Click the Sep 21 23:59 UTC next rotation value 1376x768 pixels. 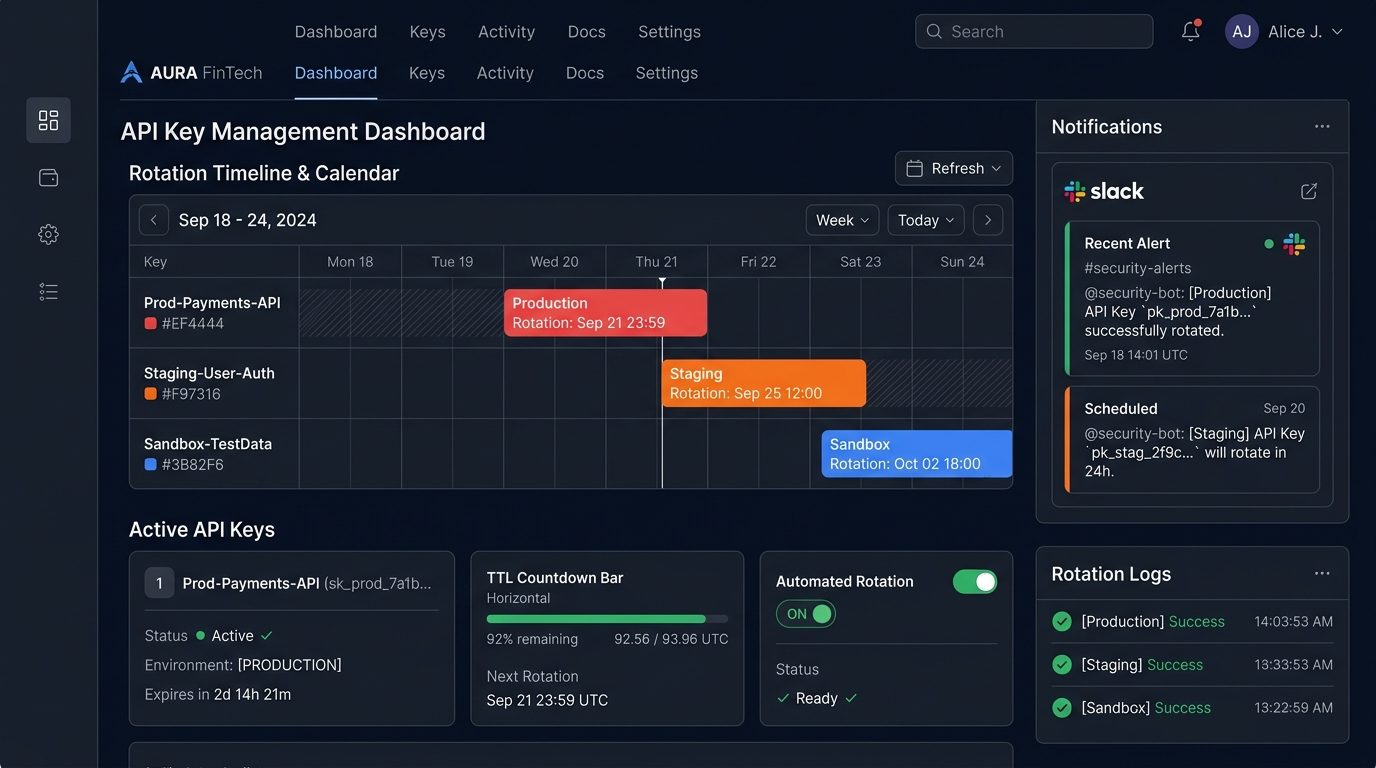pyautogui.click(x=547, y=700)
